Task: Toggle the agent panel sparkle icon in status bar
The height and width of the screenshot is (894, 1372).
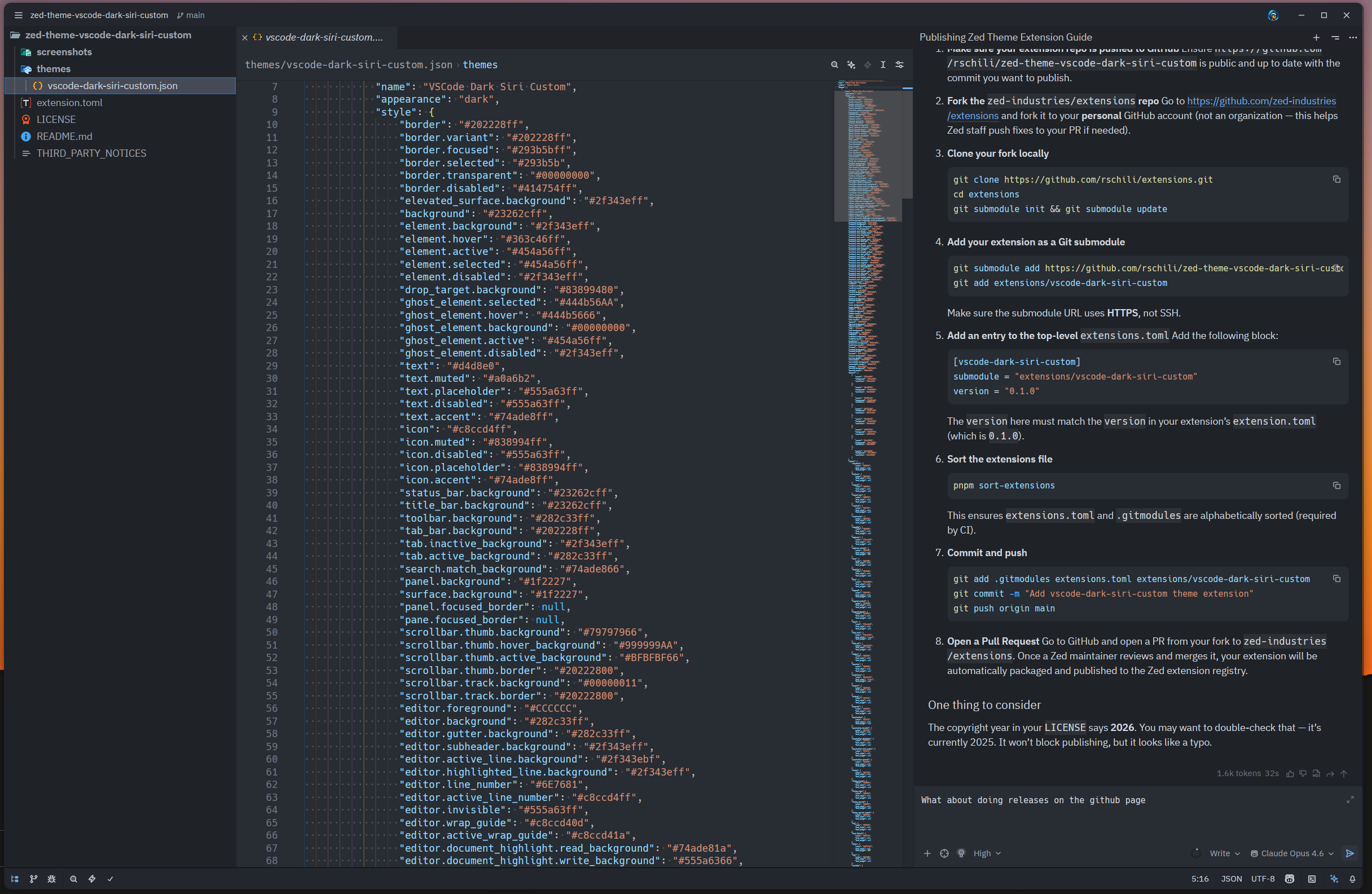Action: (1334, 879)
